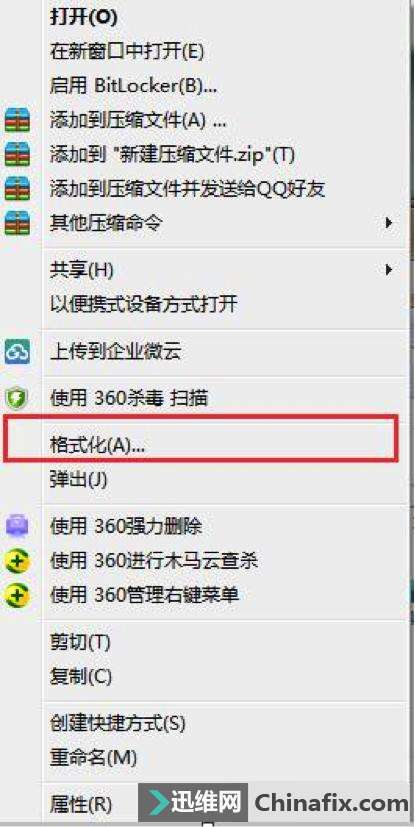Click the archive icon beside 发送给QQ好友 entry

17,188
